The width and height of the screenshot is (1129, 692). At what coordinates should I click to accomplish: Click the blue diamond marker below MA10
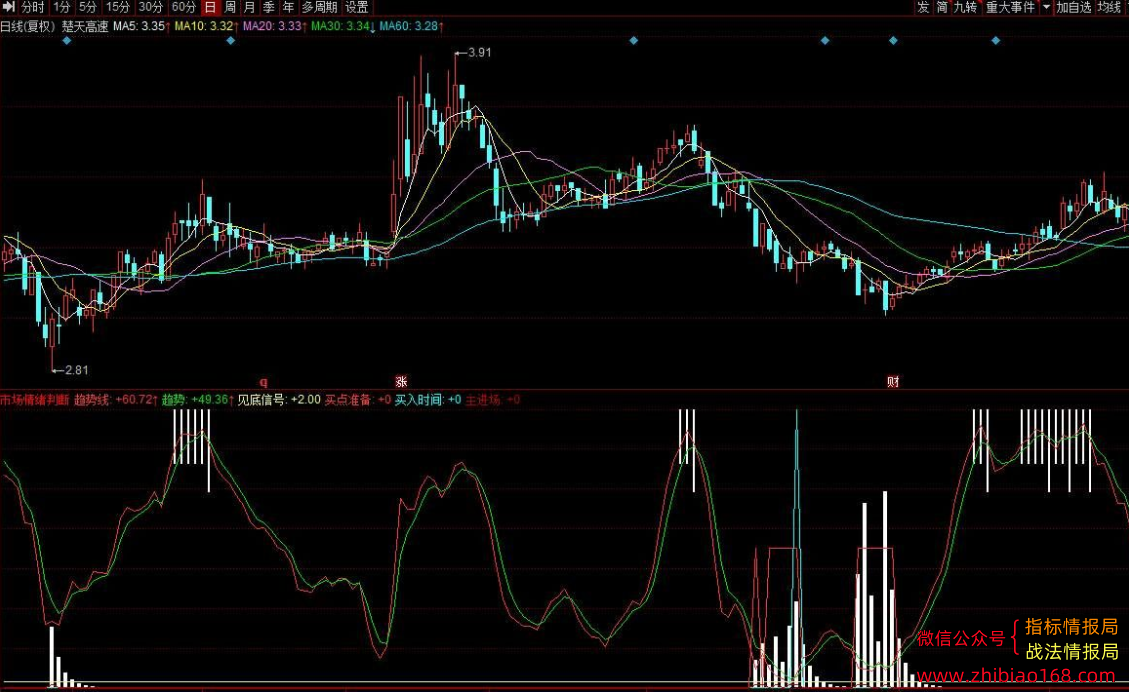[230, 41]
